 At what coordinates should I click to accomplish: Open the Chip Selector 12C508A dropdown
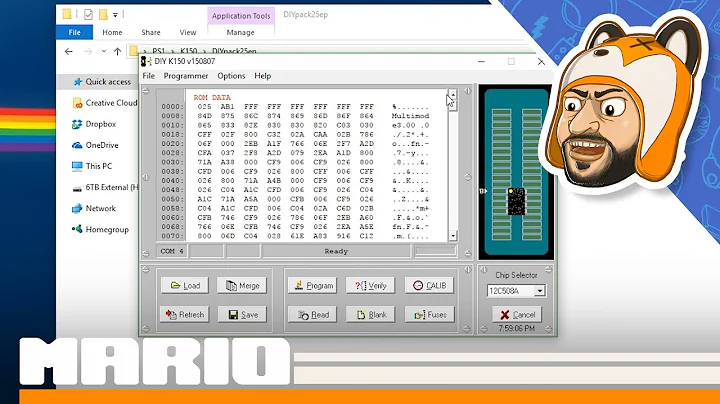[540, 291]
